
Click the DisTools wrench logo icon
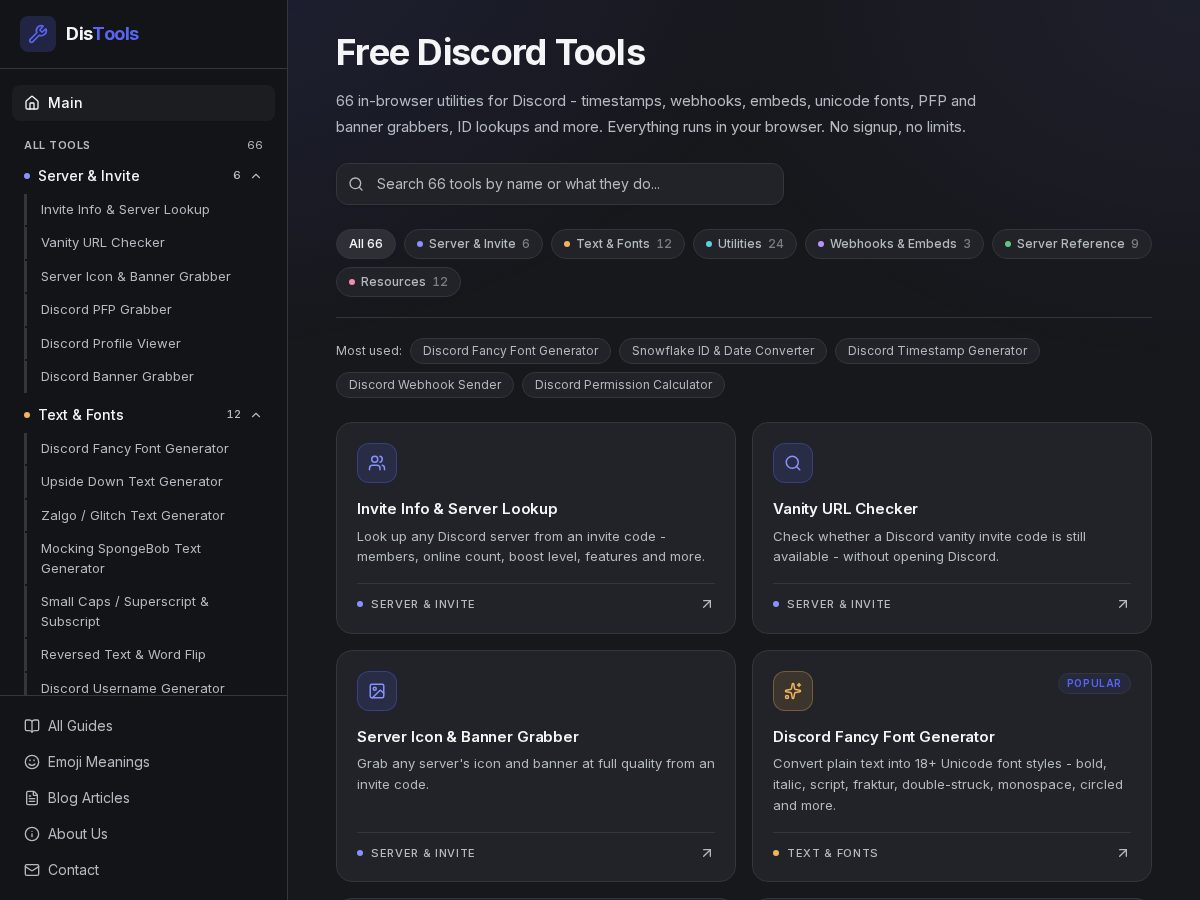38,34
